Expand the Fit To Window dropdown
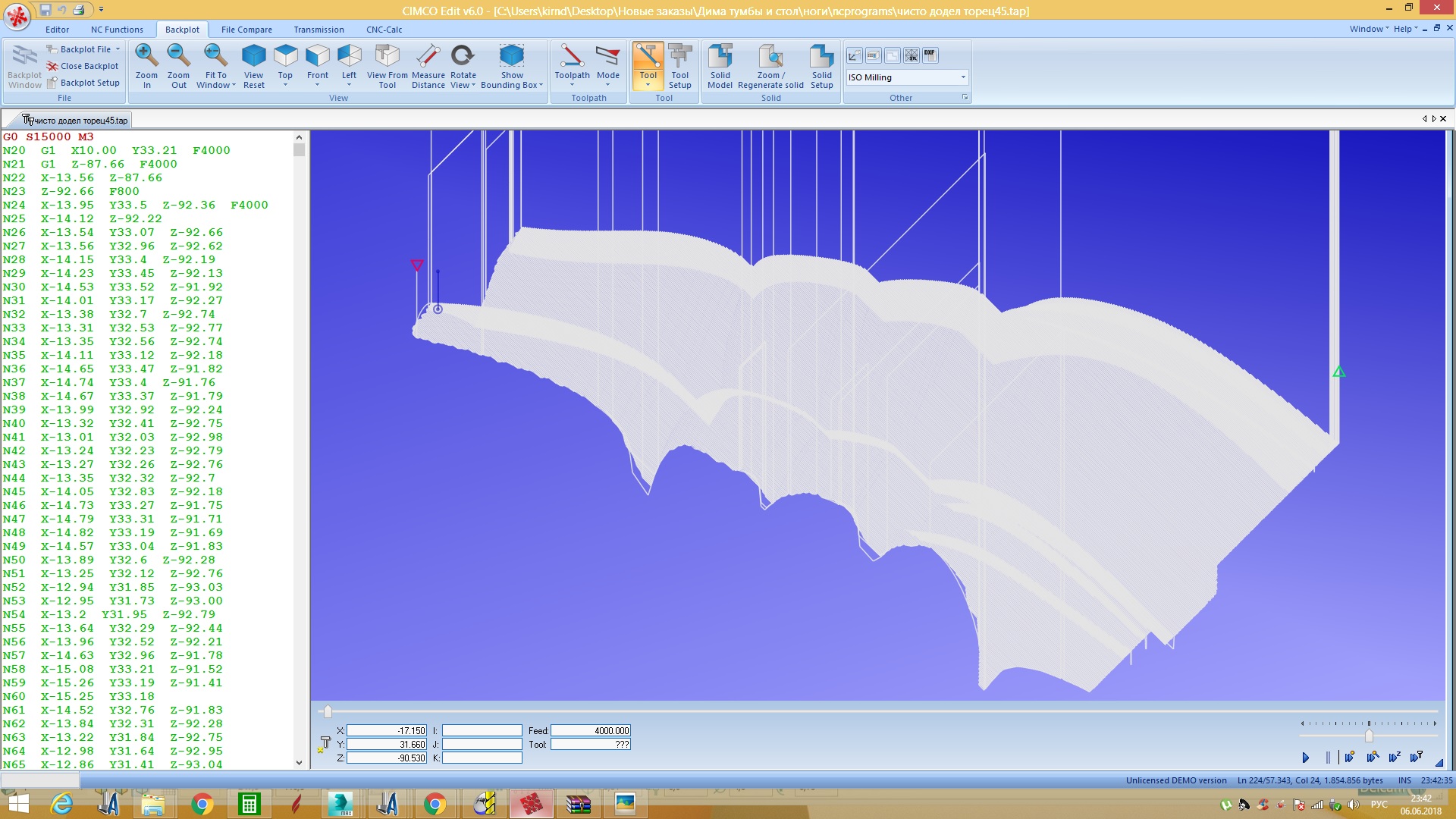1456x819 pixels. click(234, 86)
